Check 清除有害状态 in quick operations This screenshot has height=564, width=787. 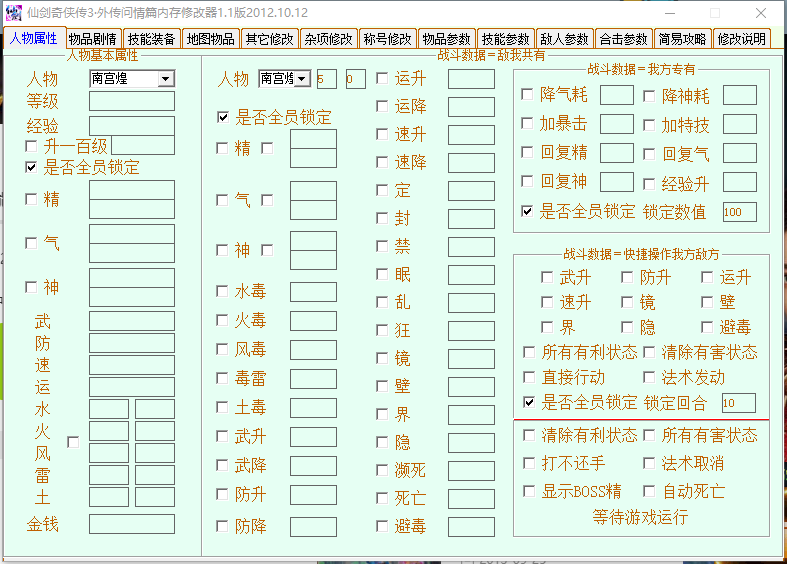tap(649, 352)
